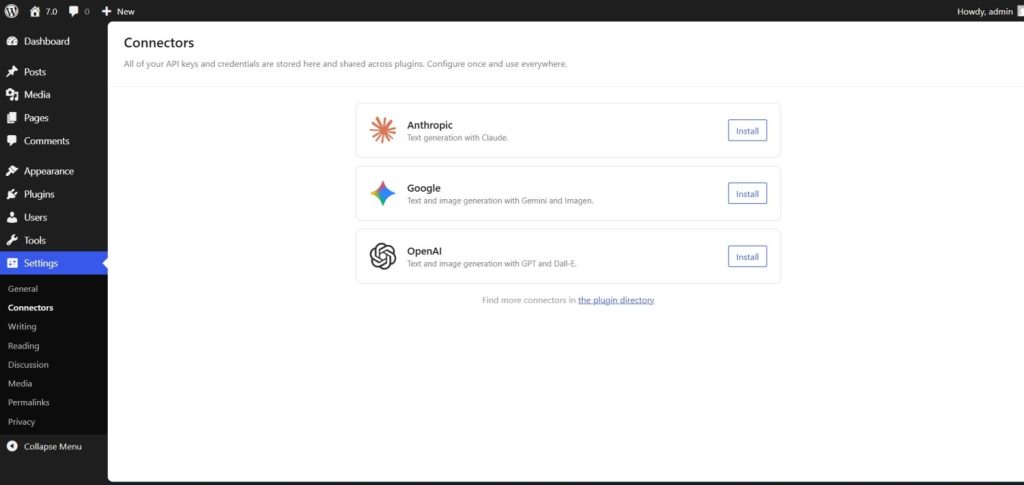
Task: Click the GPT and Dall-E description text
Action: (x=492, y=264)
